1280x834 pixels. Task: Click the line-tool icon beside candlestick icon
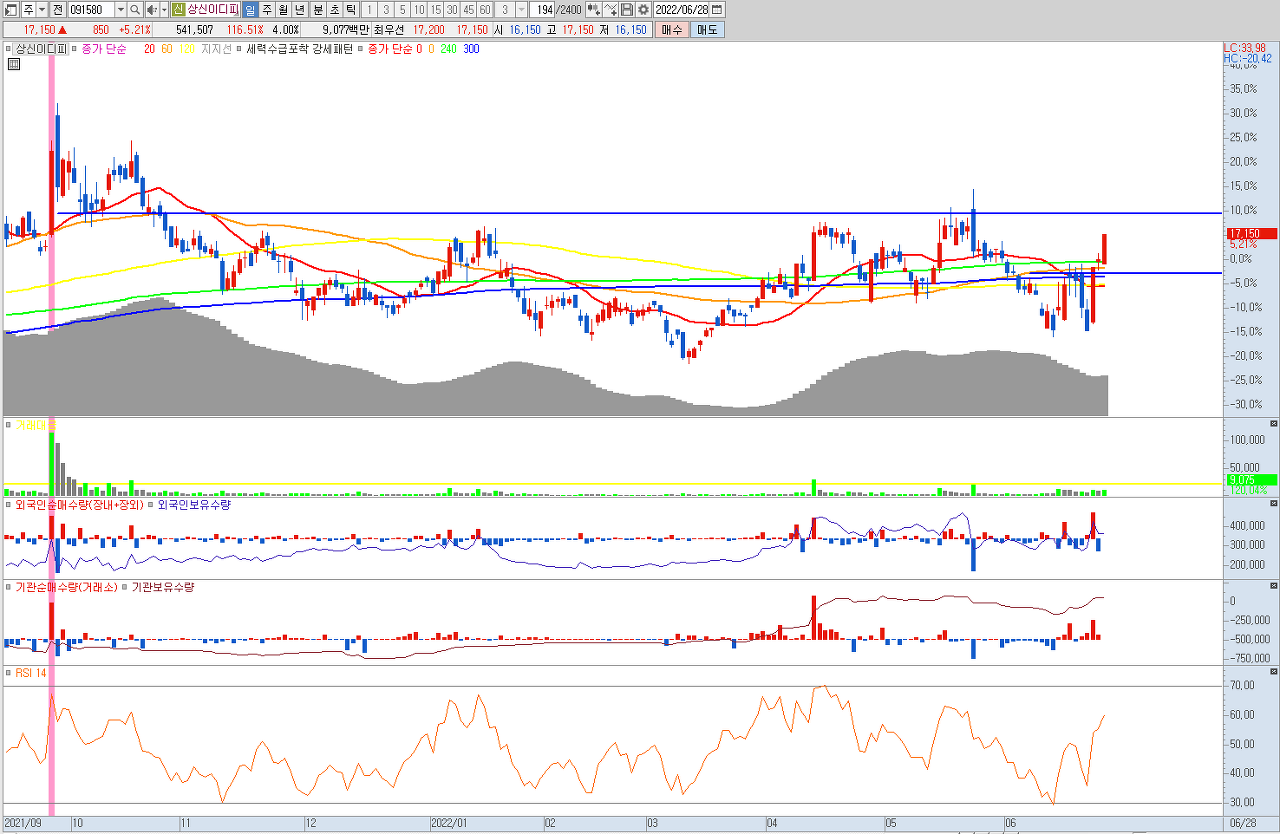611,10
